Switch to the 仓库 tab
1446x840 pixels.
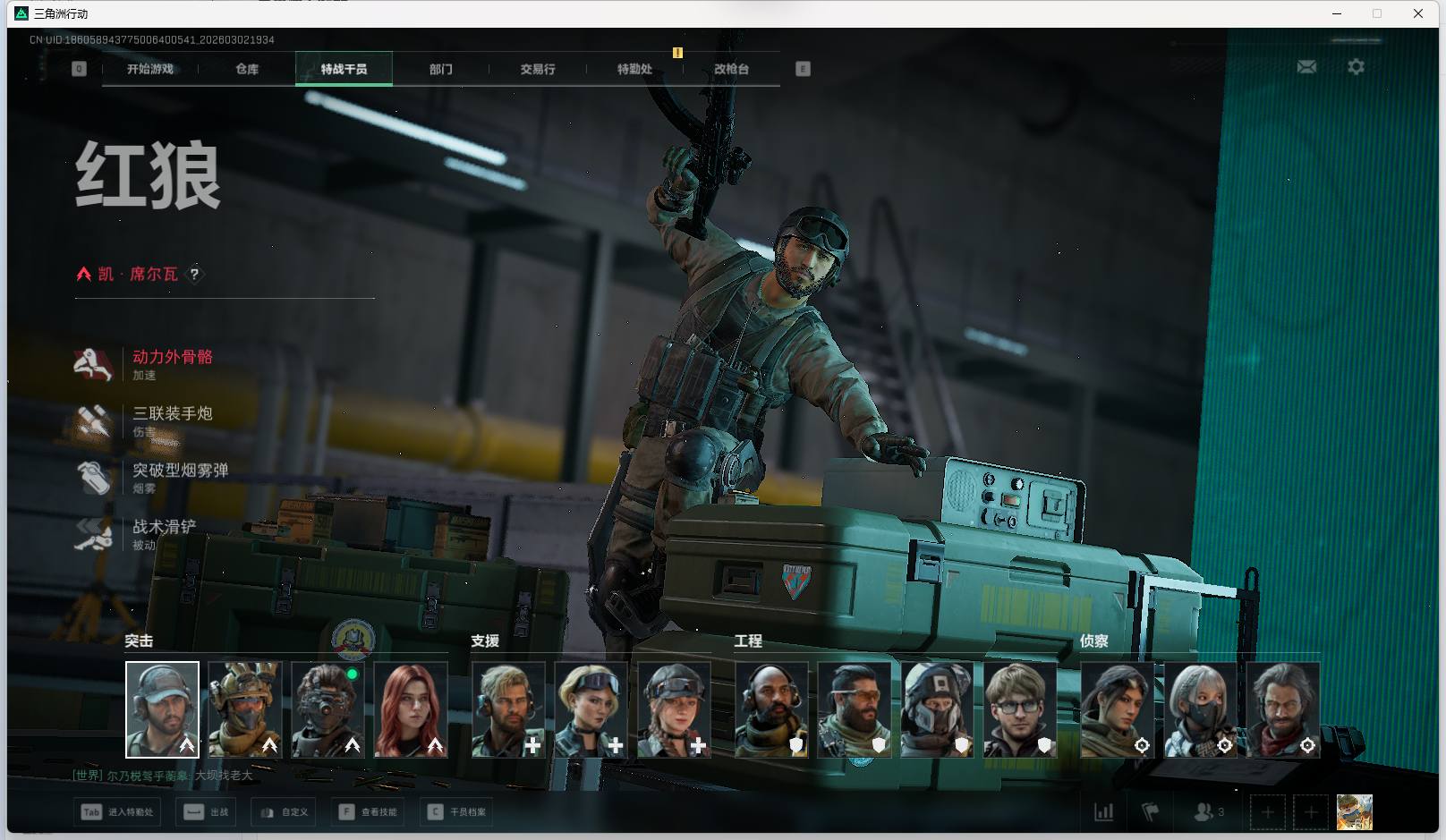(247, 69)
